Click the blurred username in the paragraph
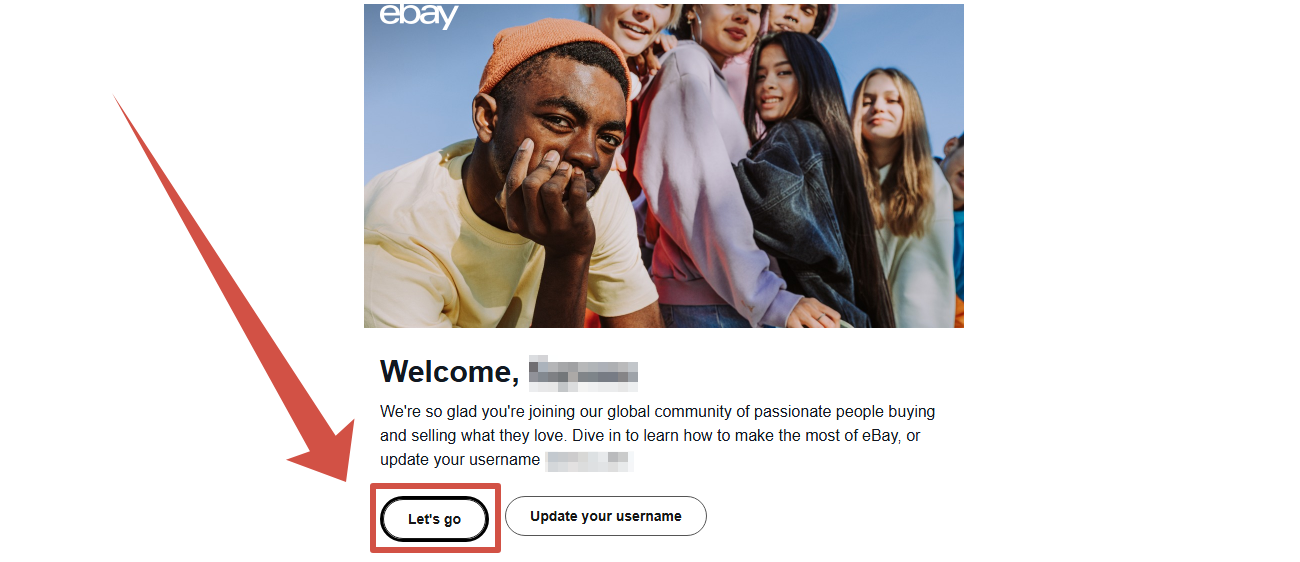The image size is (1300, 562). tap(590, 460)
